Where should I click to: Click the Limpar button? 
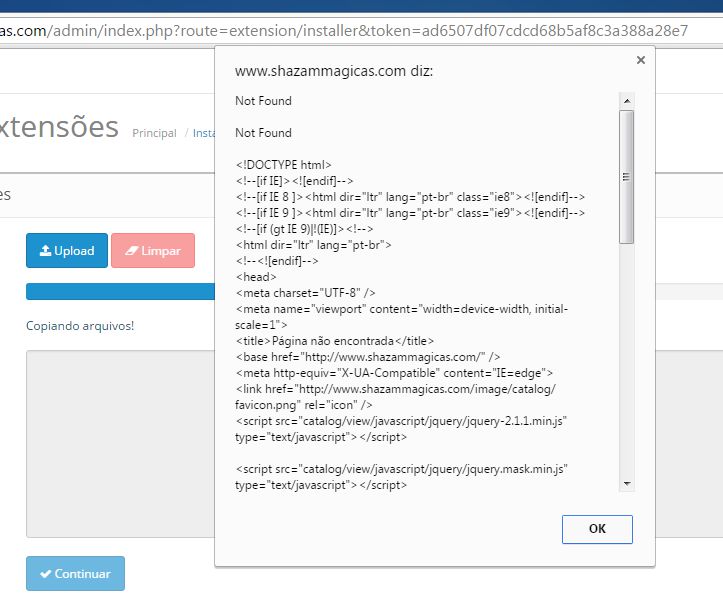click(153, 250)
